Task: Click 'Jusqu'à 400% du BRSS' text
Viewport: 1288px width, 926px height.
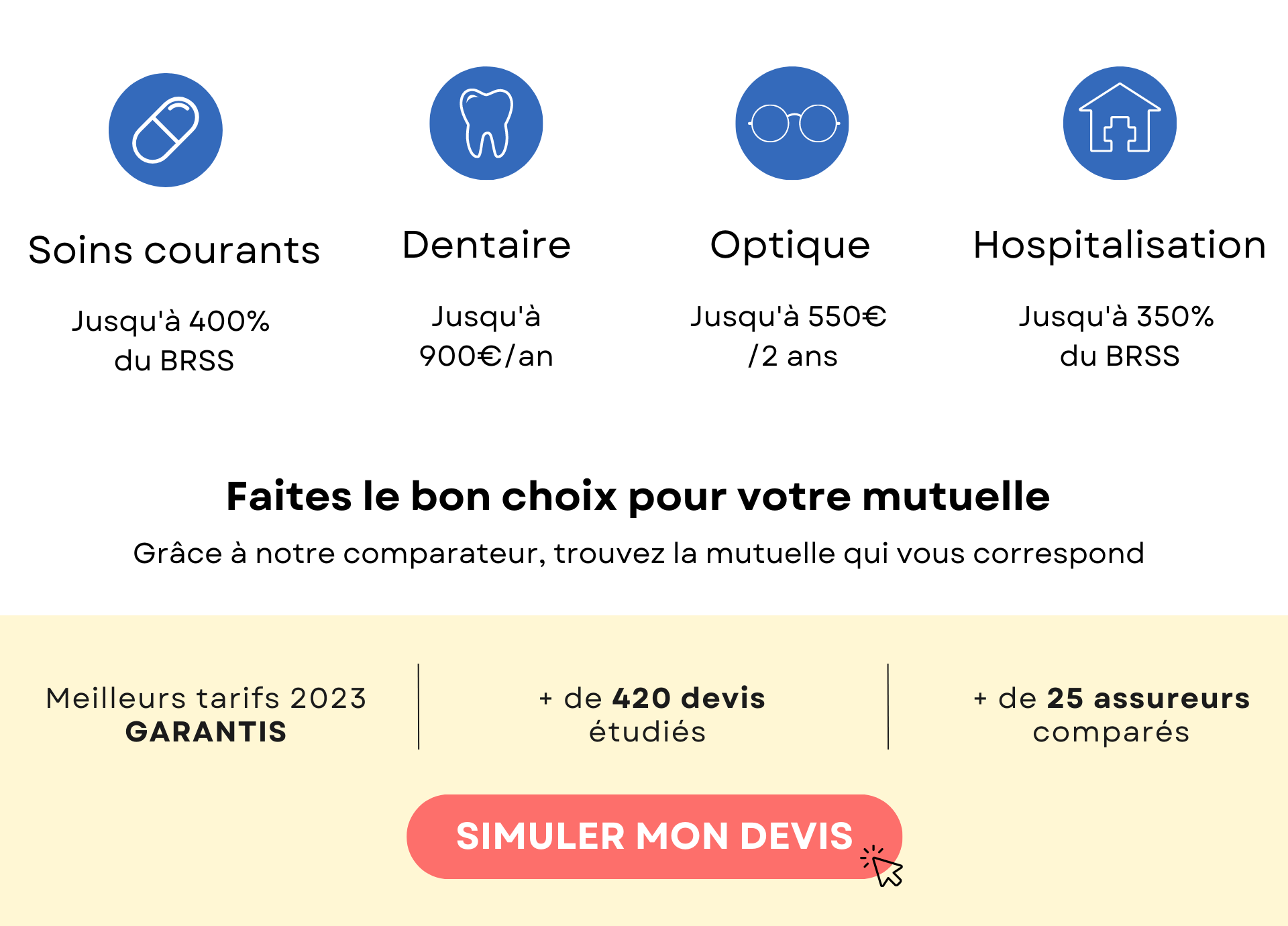Action: [172, 341]
